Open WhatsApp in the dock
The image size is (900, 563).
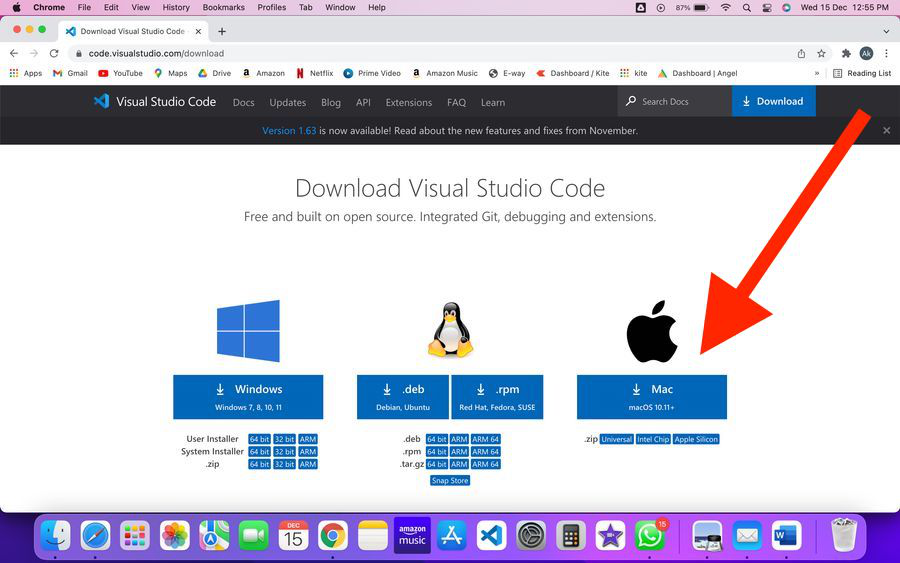click(650, 536)
